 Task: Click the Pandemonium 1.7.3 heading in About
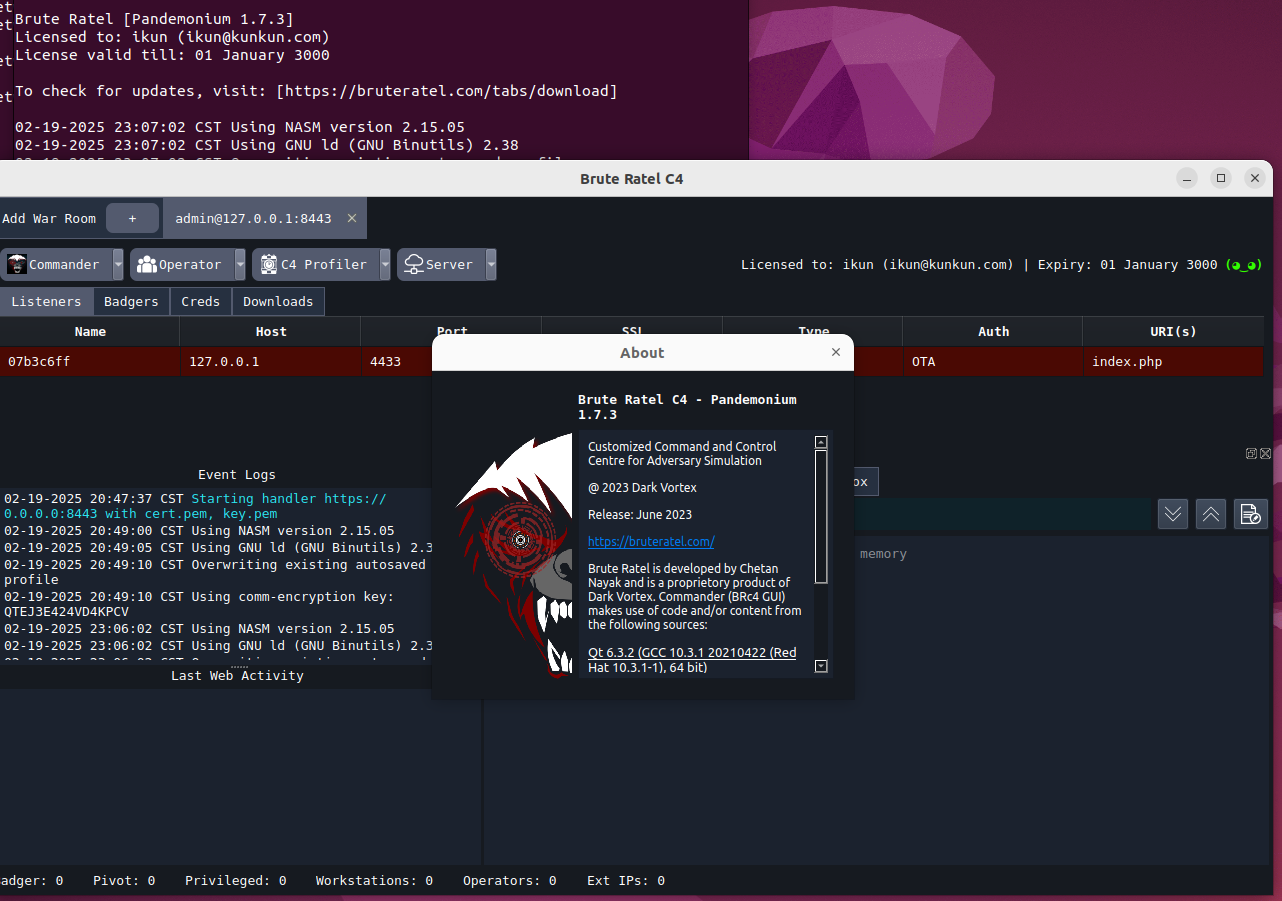point(687,407)
